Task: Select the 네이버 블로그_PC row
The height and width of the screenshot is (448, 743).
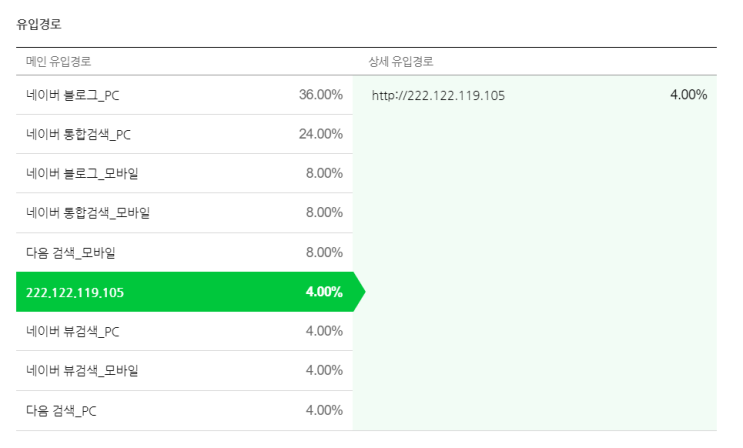Action: [x=184, y=95]
